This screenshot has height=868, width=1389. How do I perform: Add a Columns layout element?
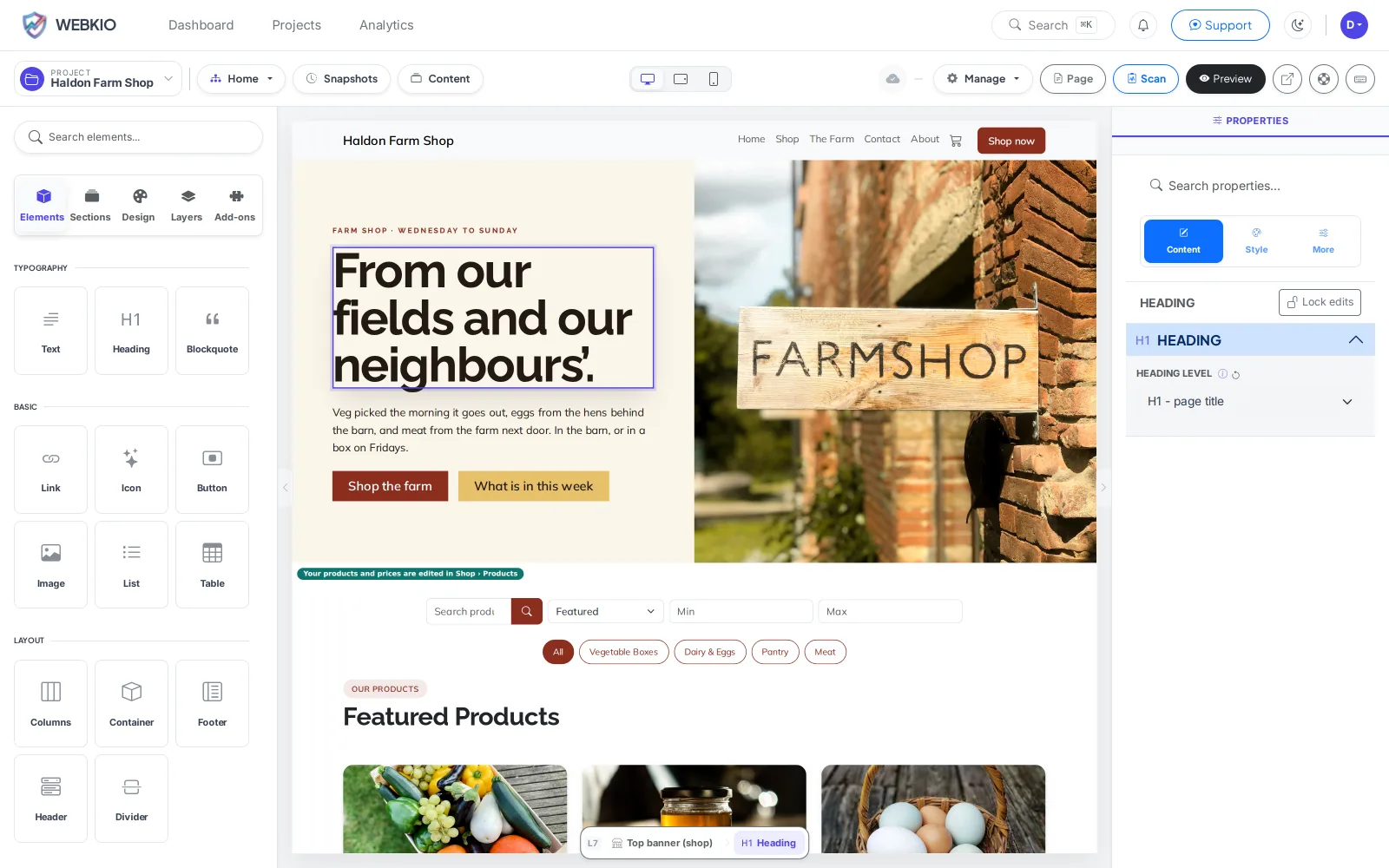(x=50, y=704)
